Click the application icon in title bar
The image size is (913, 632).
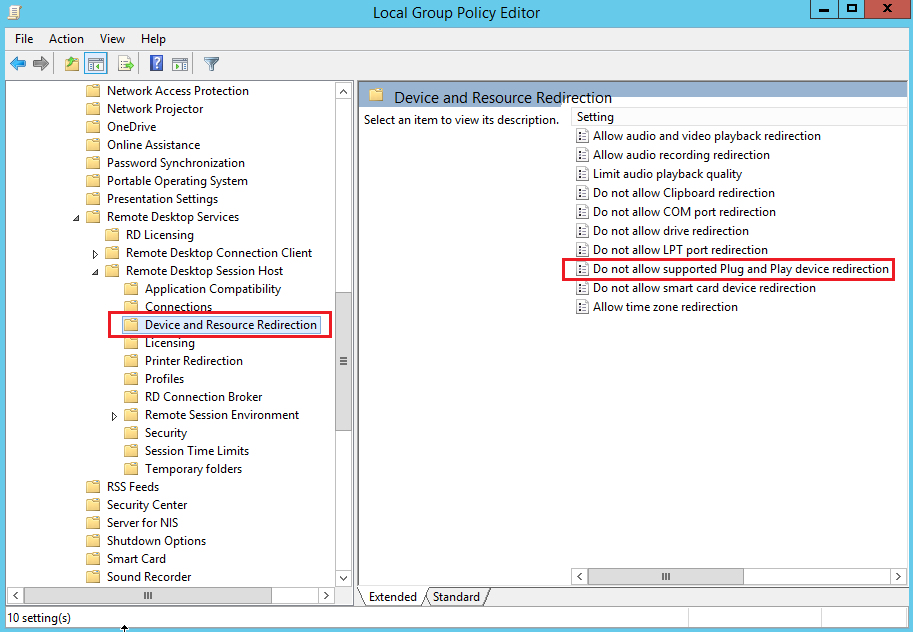point(15,12)
